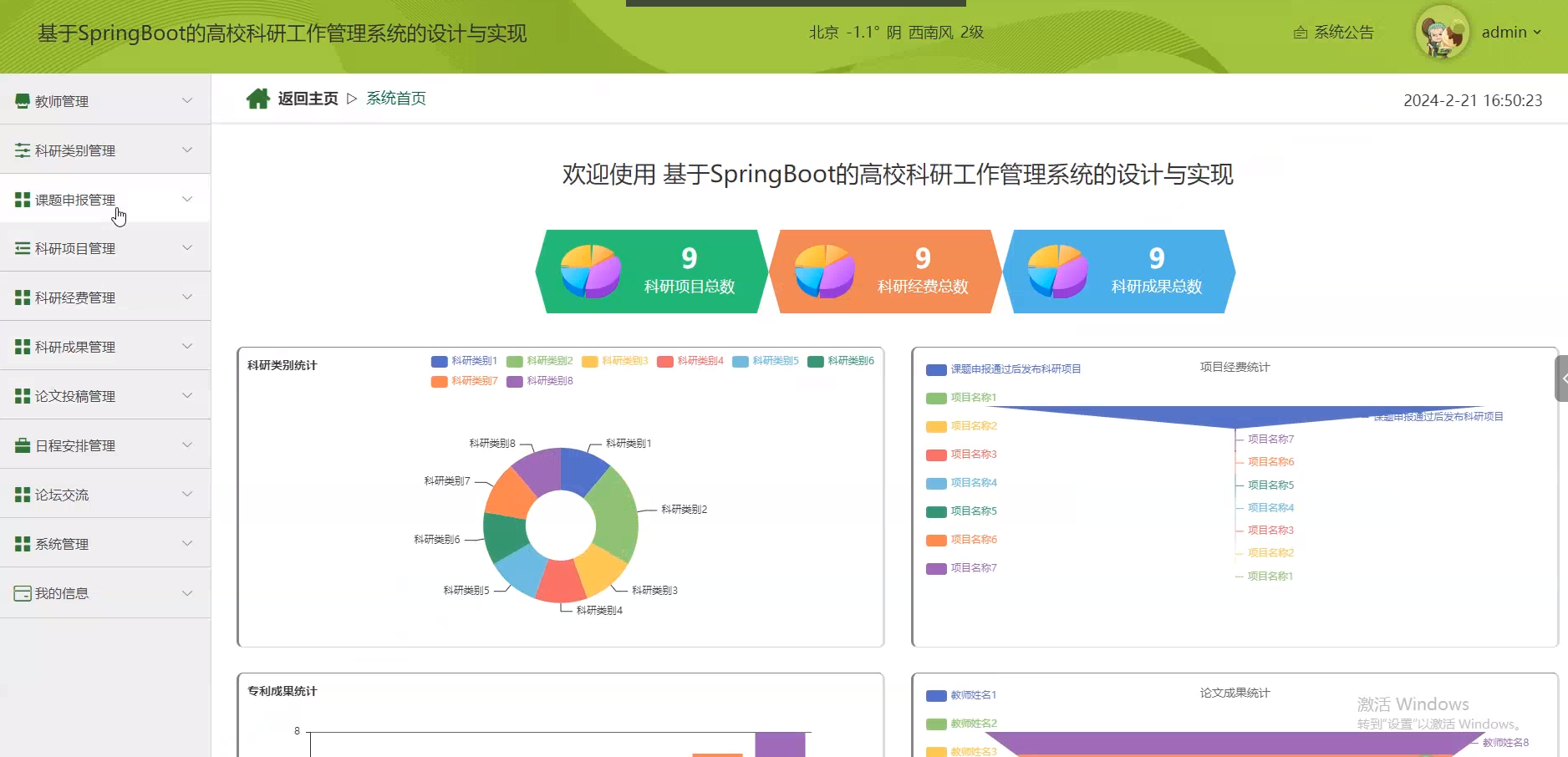Click the pie icon on 科研经费总数 card

[824, 272]
